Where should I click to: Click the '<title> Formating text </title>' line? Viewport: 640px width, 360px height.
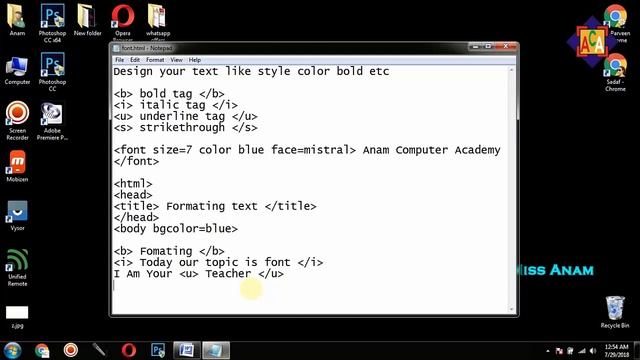point(215,206)
